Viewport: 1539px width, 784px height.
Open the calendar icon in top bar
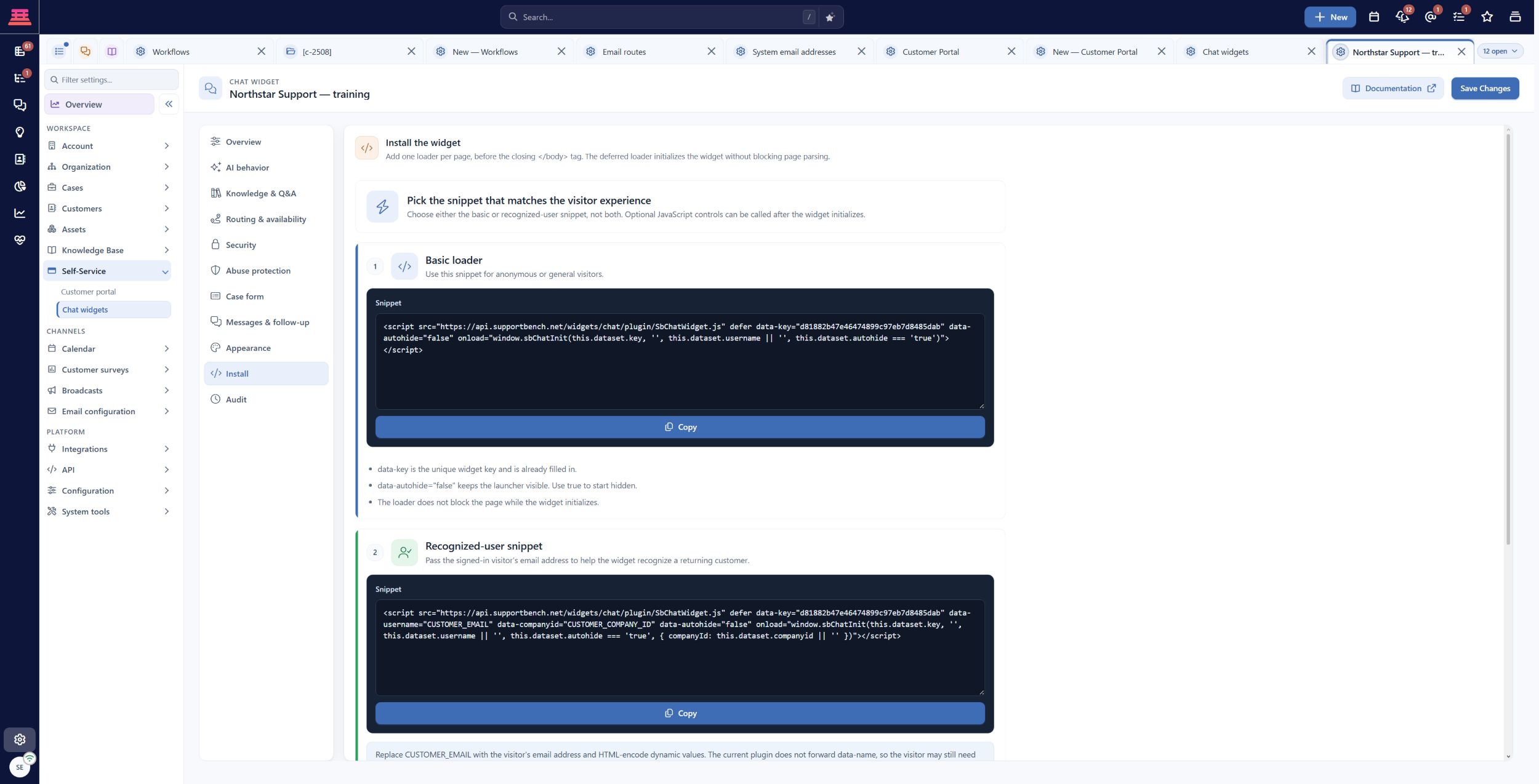(1373, 17)
